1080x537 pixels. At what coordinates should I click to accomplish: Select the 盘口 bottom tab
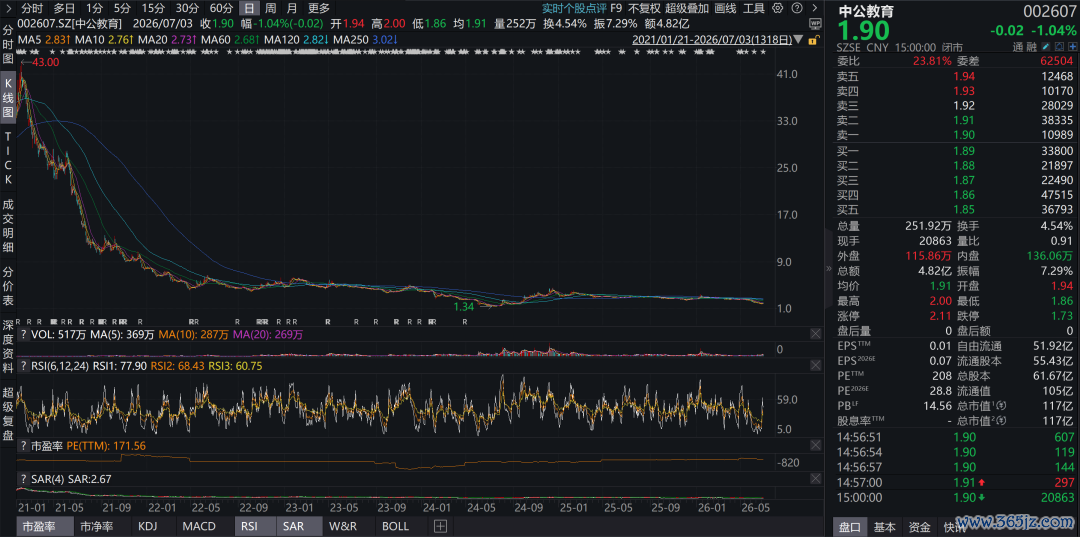(x=850, y=527)
